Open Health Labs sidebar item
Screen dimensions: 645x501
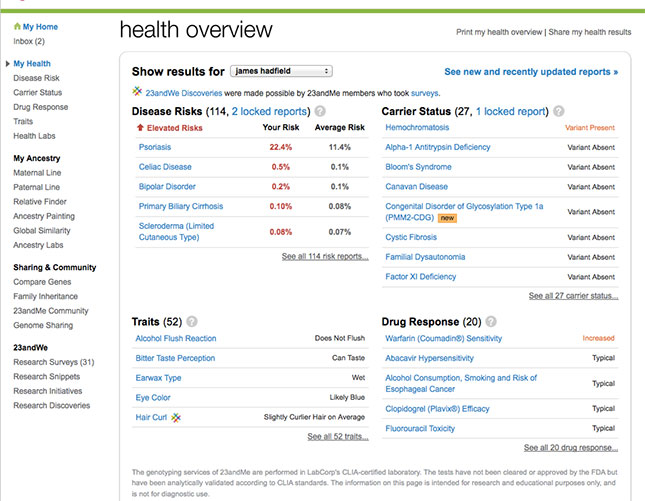click(x=34, y=136)
